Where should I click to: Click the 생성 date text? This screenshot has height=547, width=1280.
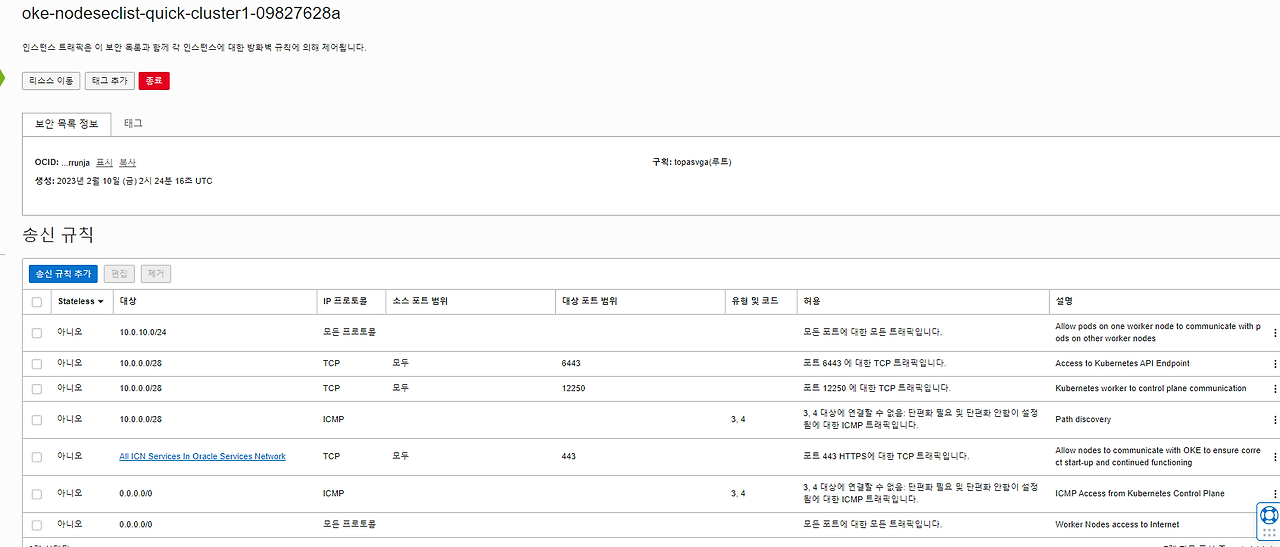124,181
